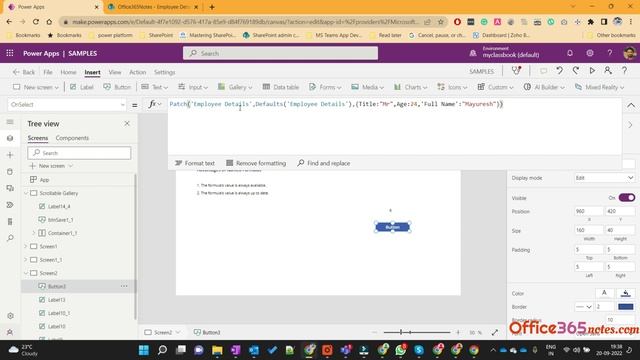This screenshot has height=360, width=640.
Task: Redo the last change
Action: coord(576,71)
